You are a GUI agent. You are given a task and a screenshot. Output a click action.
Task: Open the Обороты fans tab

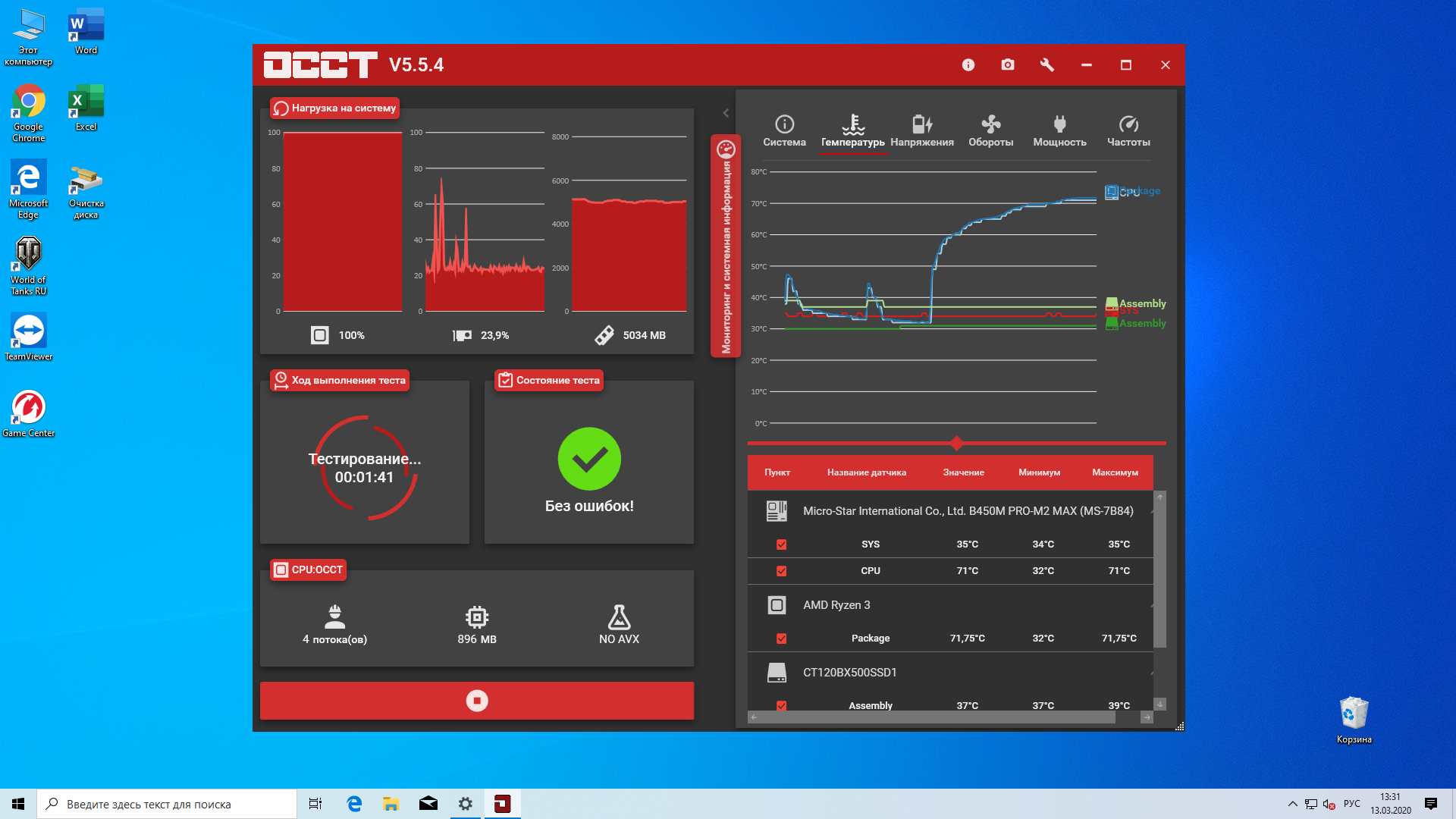pos(990,131)
